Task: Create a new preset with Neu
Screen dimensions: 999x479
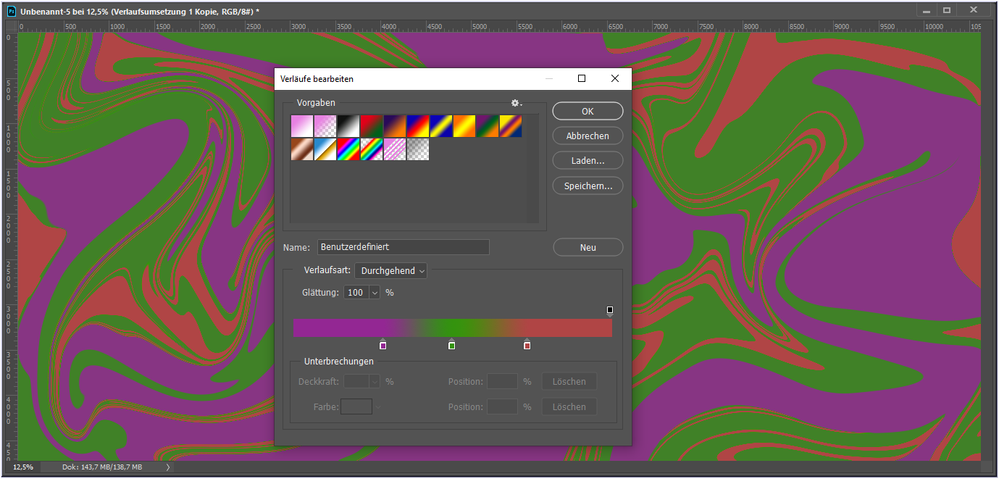Action: point(587,247)
